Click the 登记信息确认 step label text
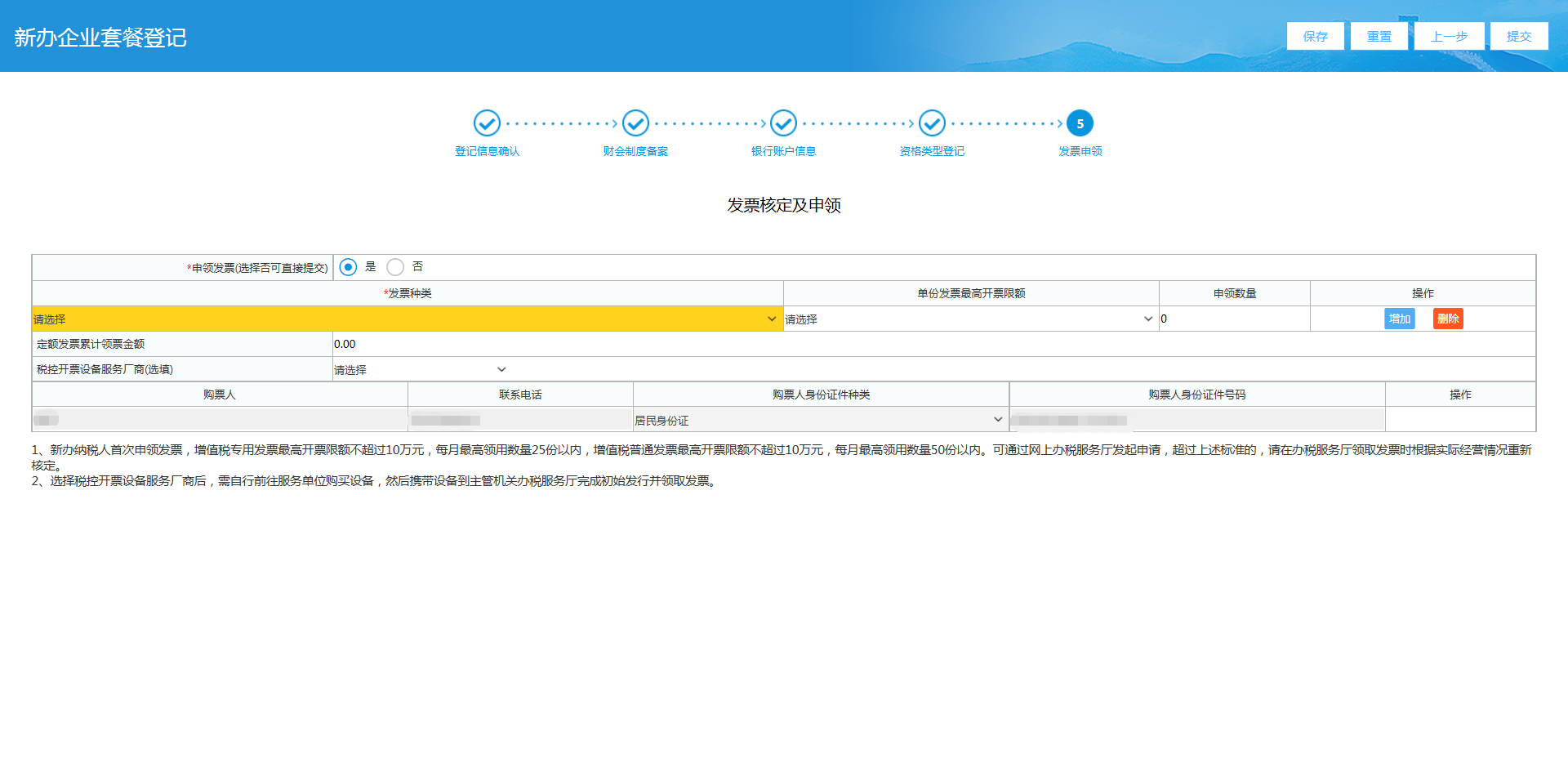 point(488,151)
